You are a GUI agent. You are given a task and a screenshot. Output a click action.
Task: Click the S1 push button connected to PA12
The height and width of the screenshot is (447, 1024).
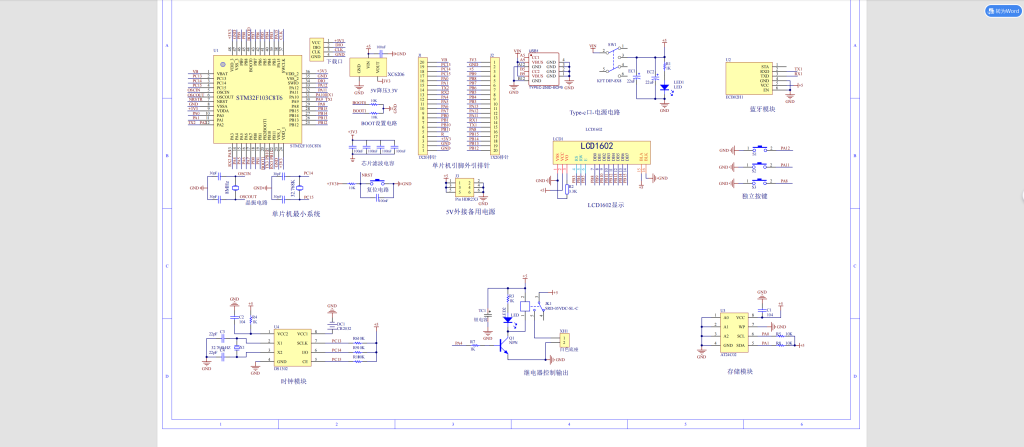760,148
